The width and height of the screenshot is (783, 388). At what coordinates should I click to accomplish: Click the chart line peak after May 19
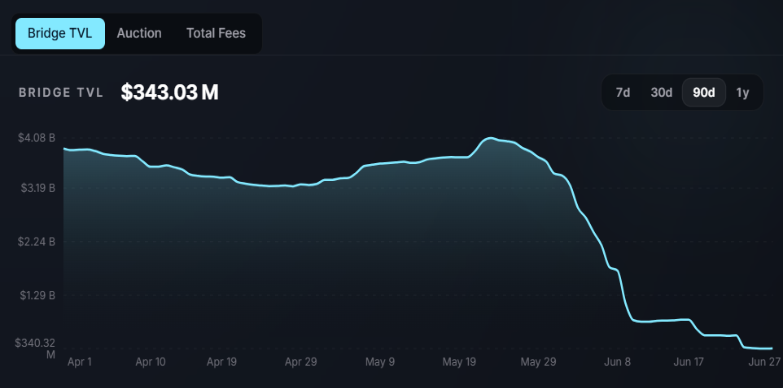[x=491, y=138]
